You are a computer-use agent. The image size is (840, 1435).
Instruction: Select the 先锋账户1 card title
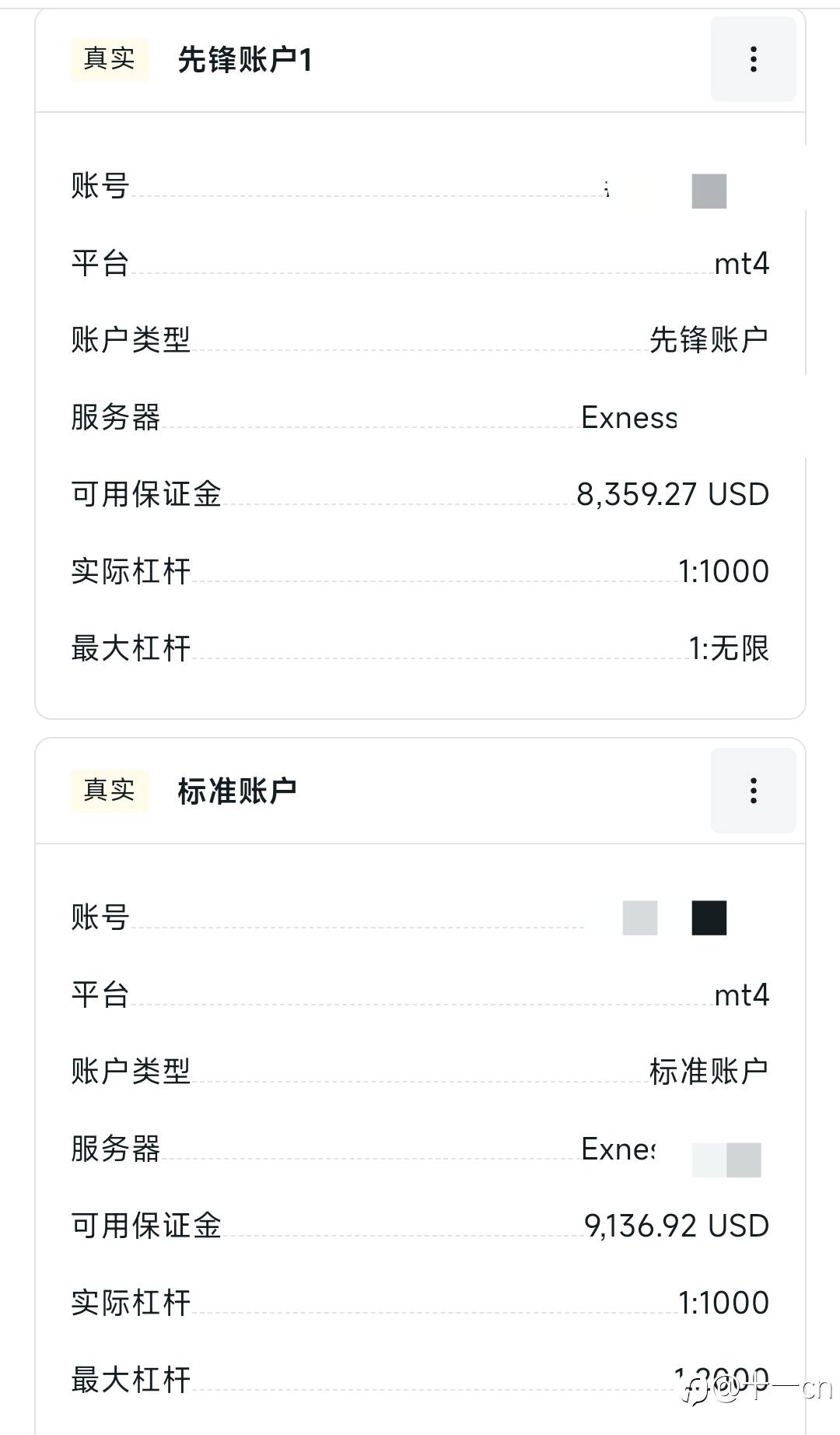(244, 60)
